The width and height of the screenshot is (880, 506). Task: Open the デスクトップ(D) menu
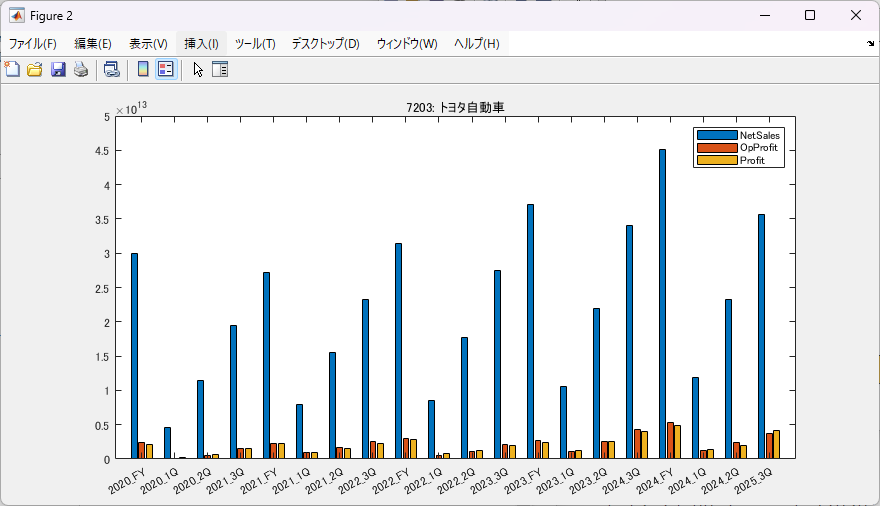point(326,44)
